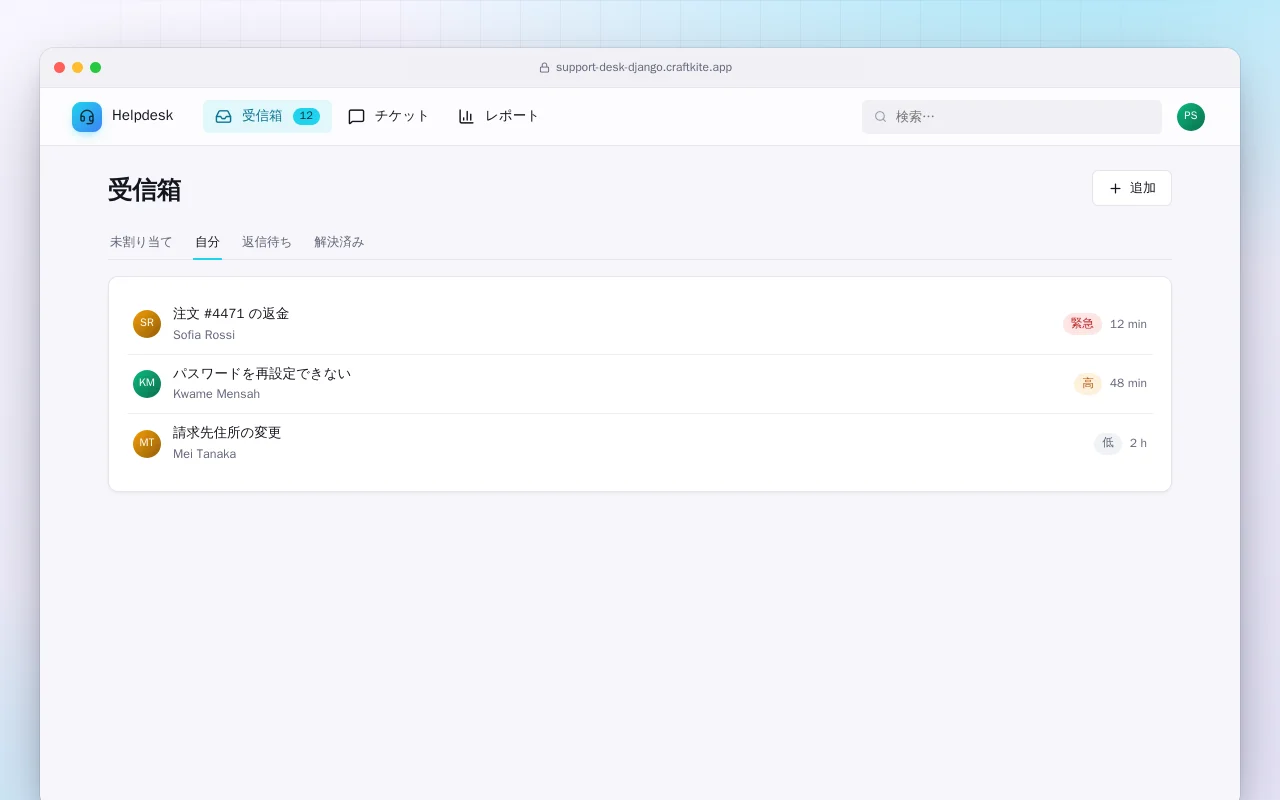Open the PS user avatar menu
Screen dimensions: 1280x800
[1191, 117]
